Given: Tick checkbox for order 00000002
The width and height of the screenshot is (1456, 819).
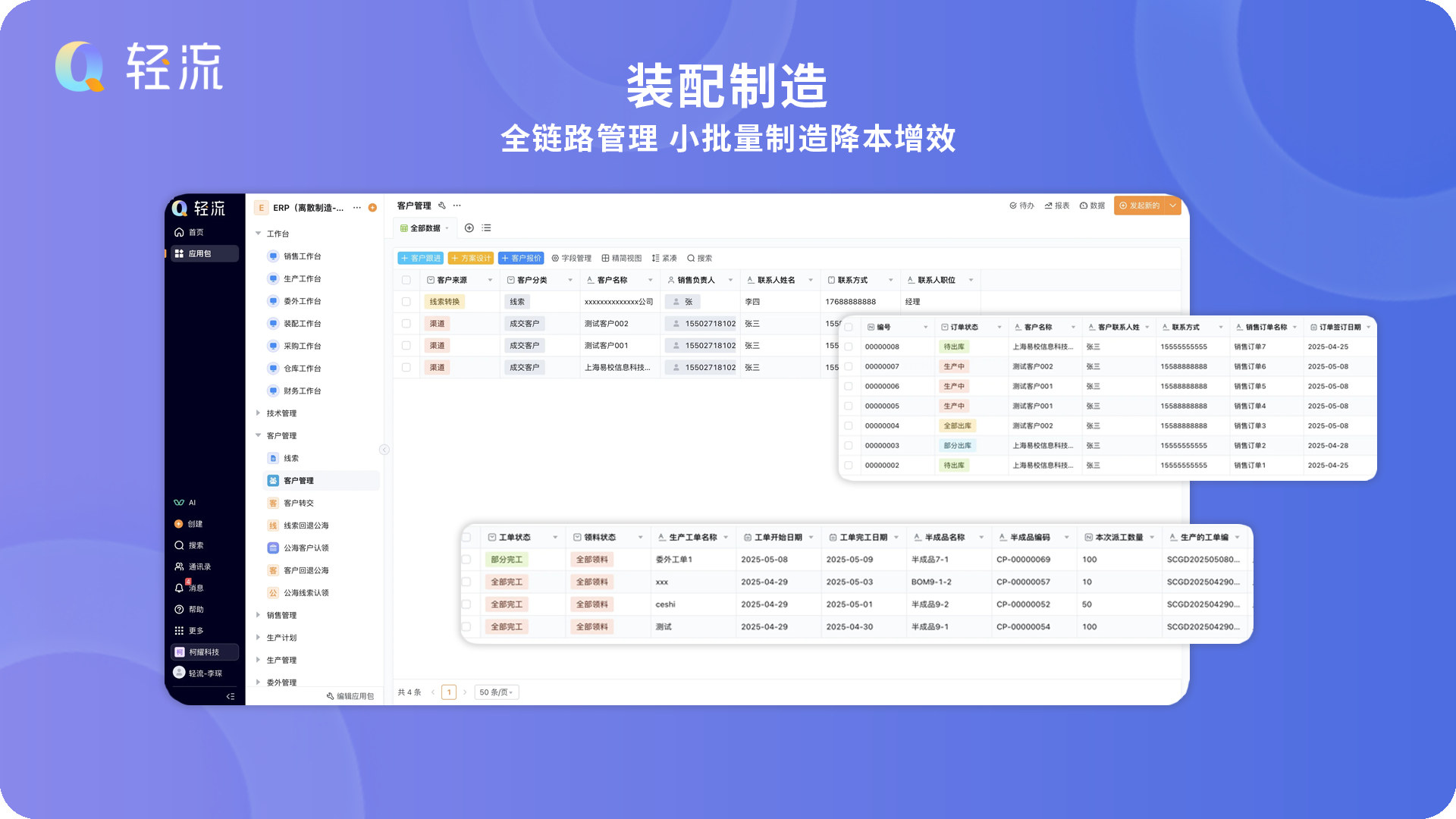Looking at the screenshot, I should tap(849, 465).
